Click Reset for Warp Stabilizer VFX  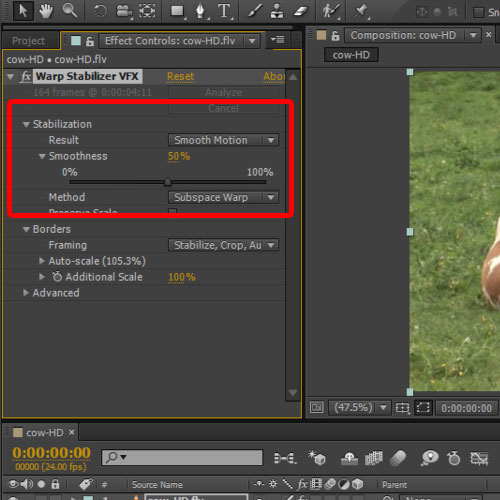[180, 76]
